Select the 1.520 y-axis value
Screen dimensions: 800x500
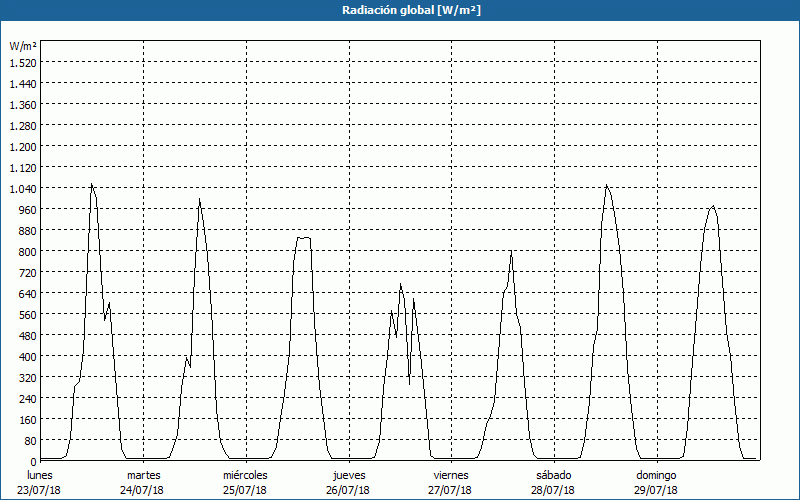click(23, 62)
